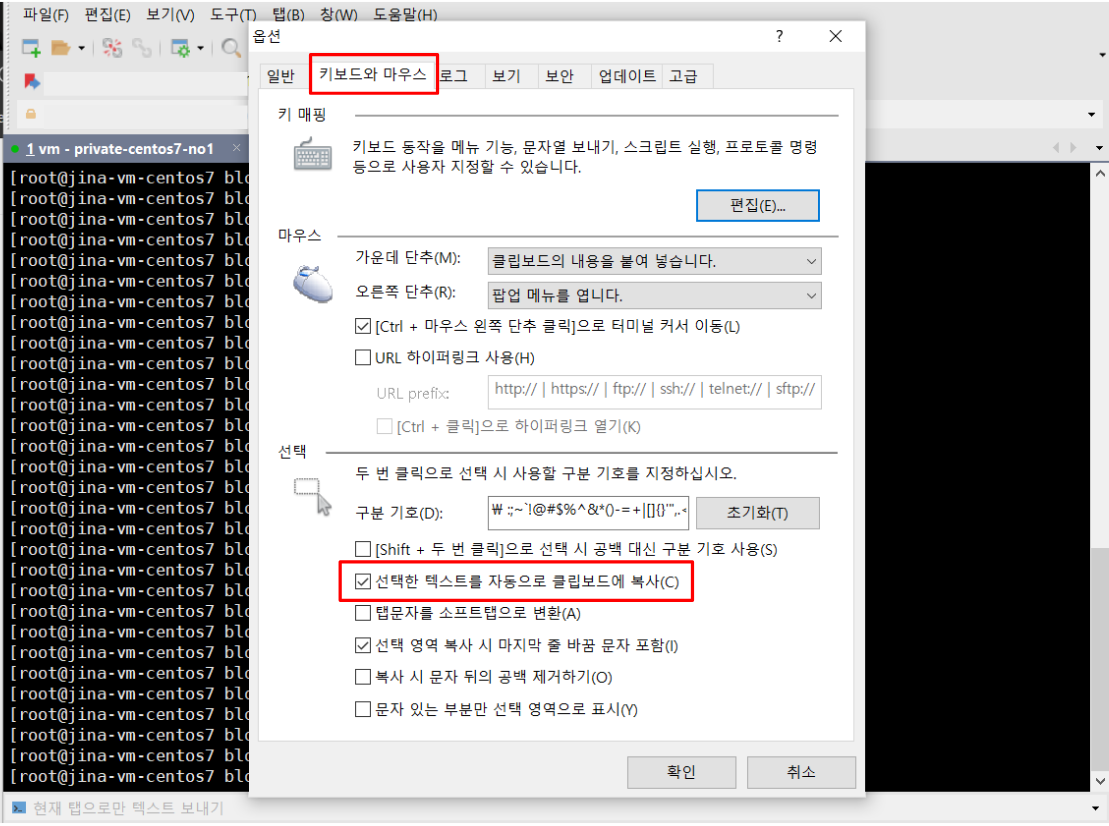Open dropdown arrow next to open folder icon
The height and width of the screenshot is (826, 1109).
pyautogui.click(x=81, y=48)
